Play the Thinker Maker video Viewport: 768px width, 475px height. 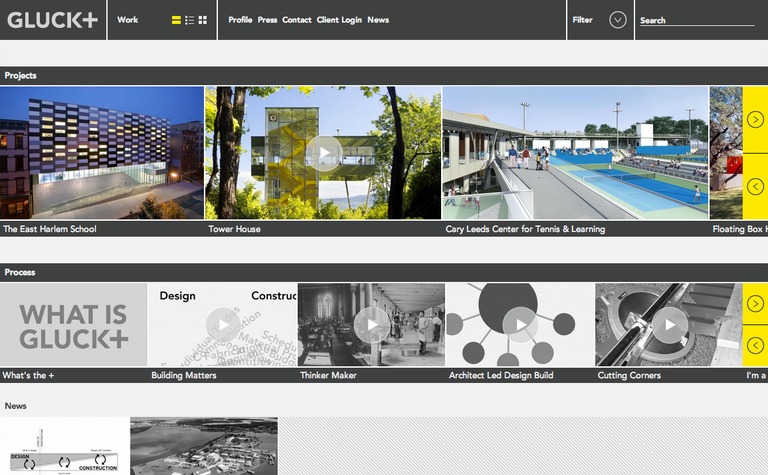[371, 325]
